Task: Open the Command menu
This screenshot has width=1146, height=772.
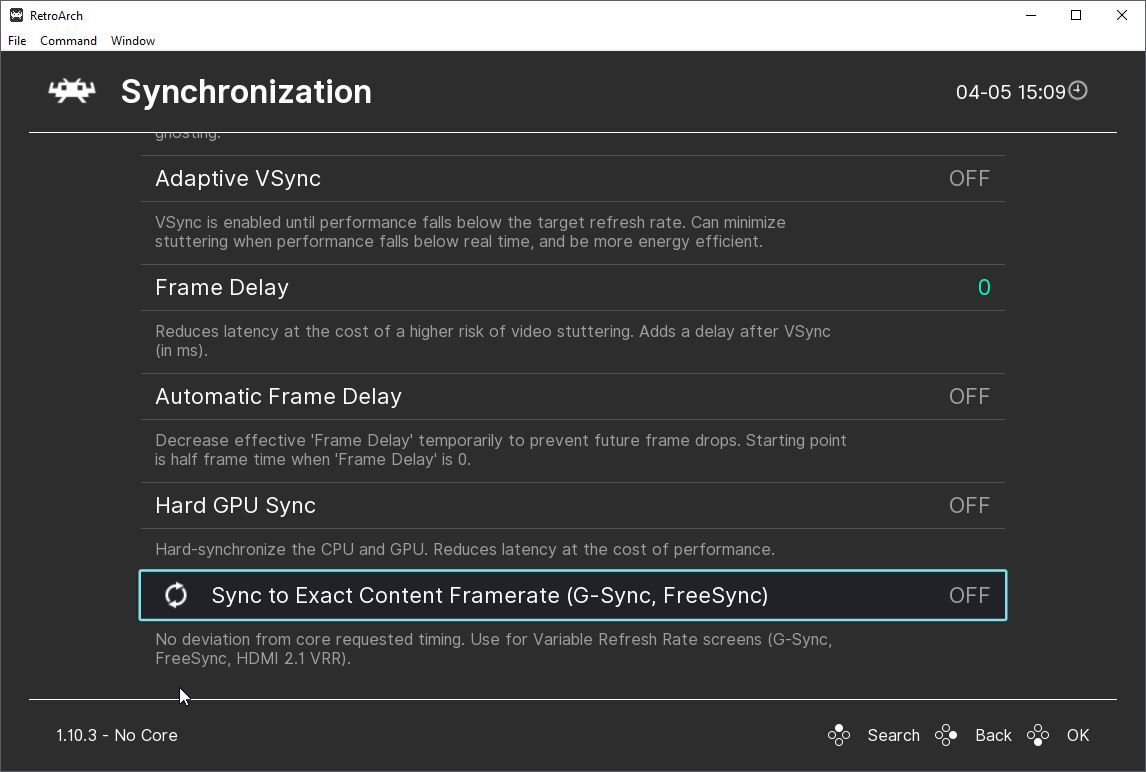Action: coord(68,41)
